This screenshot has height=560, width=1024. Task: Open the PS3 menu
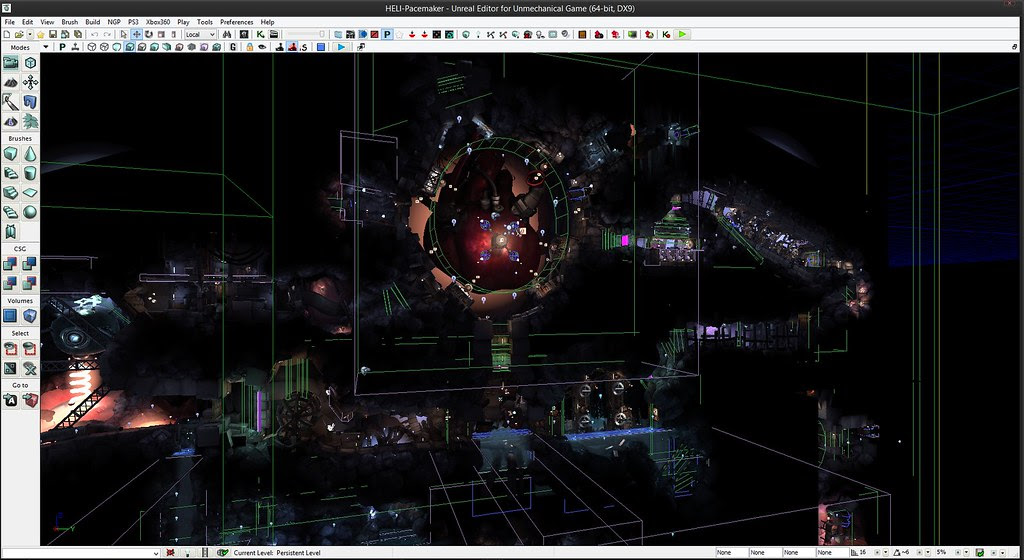[x=133, y=22]
